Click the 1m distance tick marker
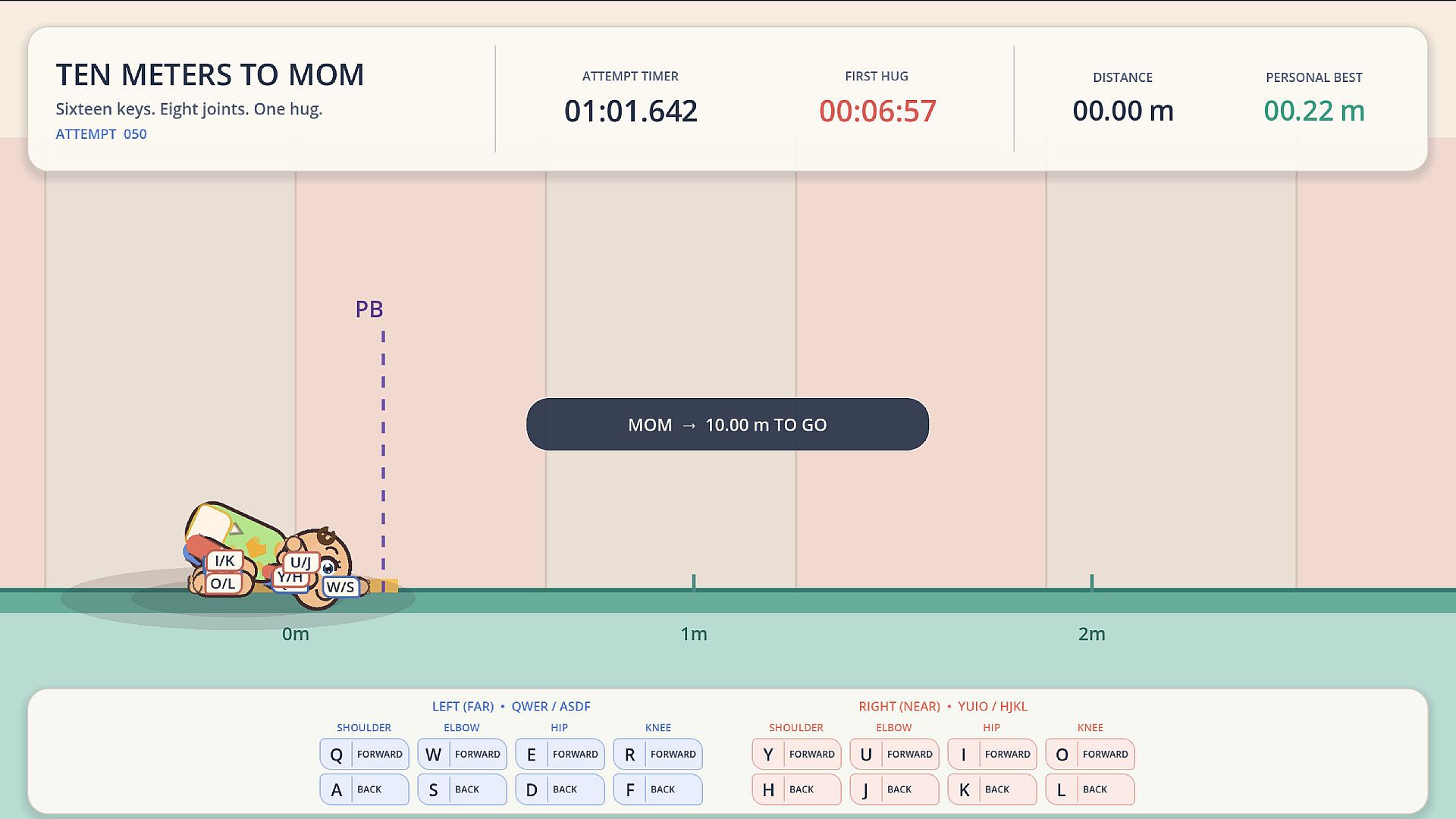The width and height of the screenshot is (1456, 819). (x=694, y=582)
